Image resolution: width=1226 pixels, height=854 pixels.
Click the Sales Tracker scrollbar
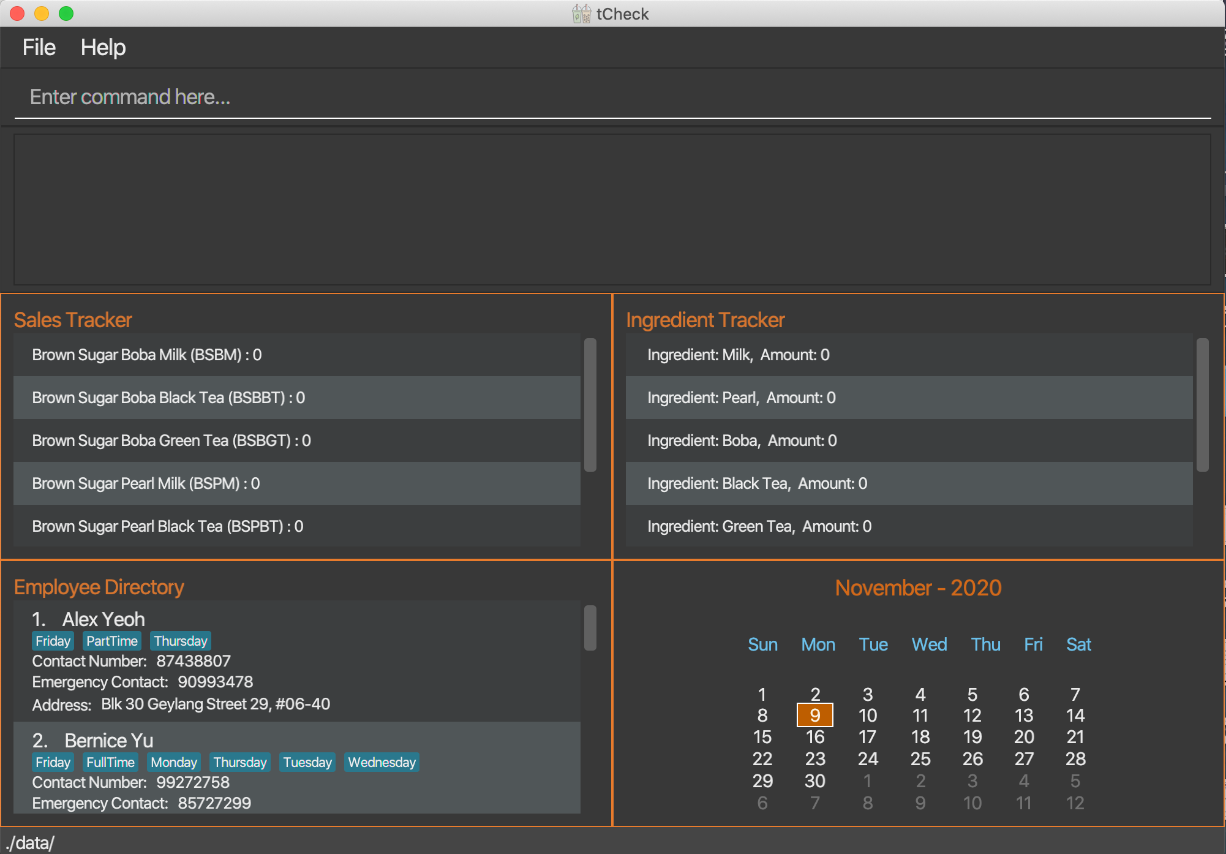click(590, 405)
